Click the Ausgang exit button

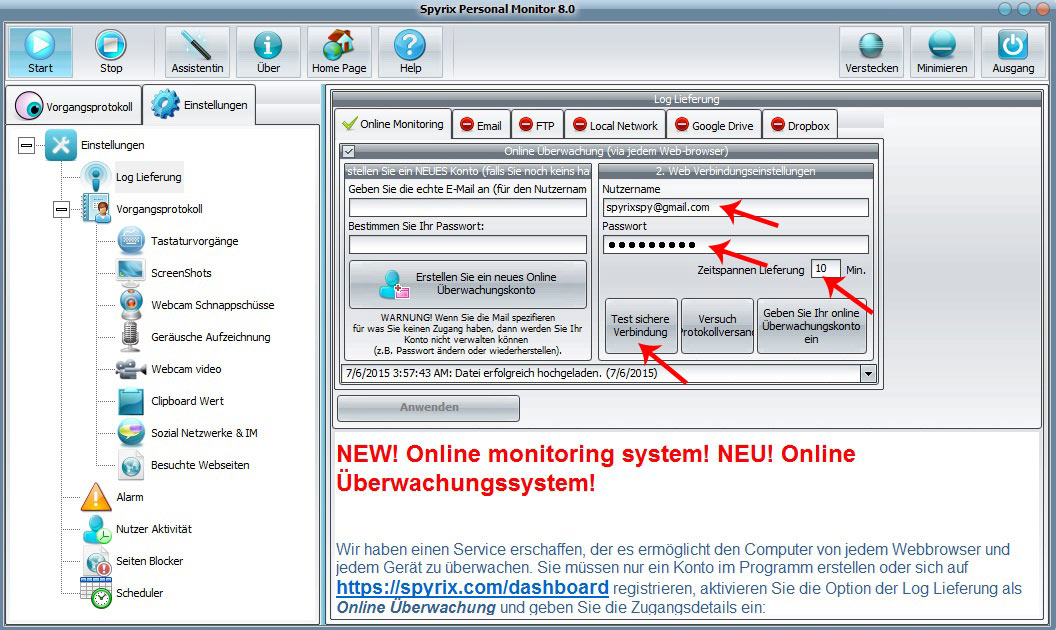pyautogui.click(x=1013, y=52)
